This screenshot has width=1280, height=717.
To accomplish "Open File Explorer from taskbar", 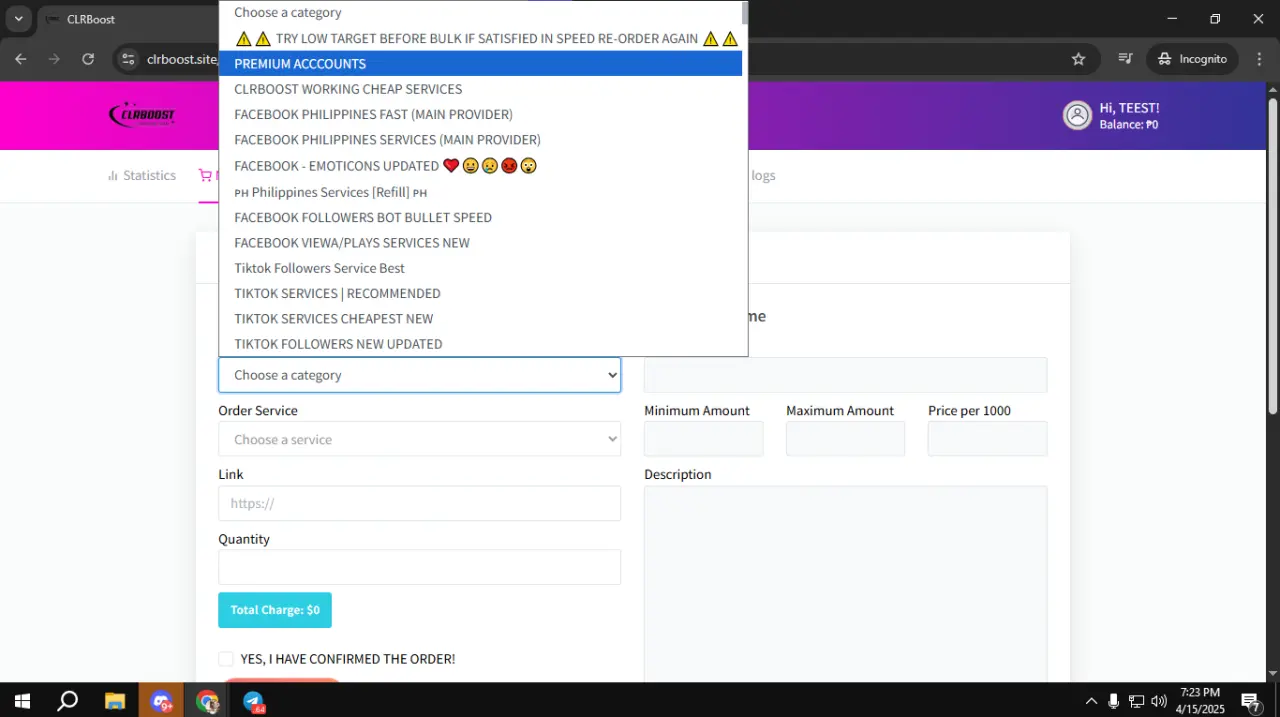I will (x=114, y=701).
